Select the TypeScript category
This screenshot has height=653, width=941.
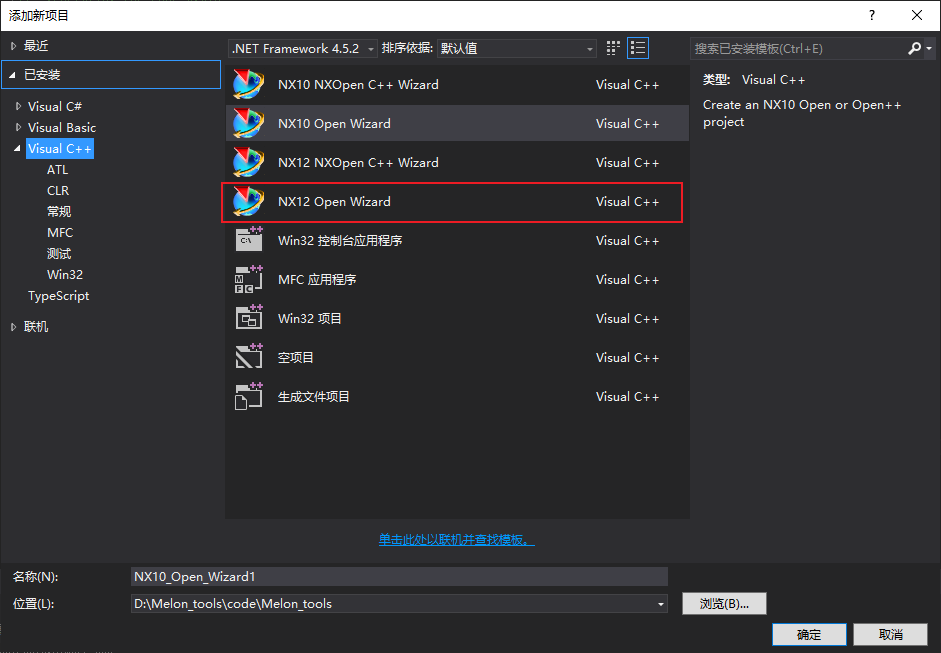point(58,296)
